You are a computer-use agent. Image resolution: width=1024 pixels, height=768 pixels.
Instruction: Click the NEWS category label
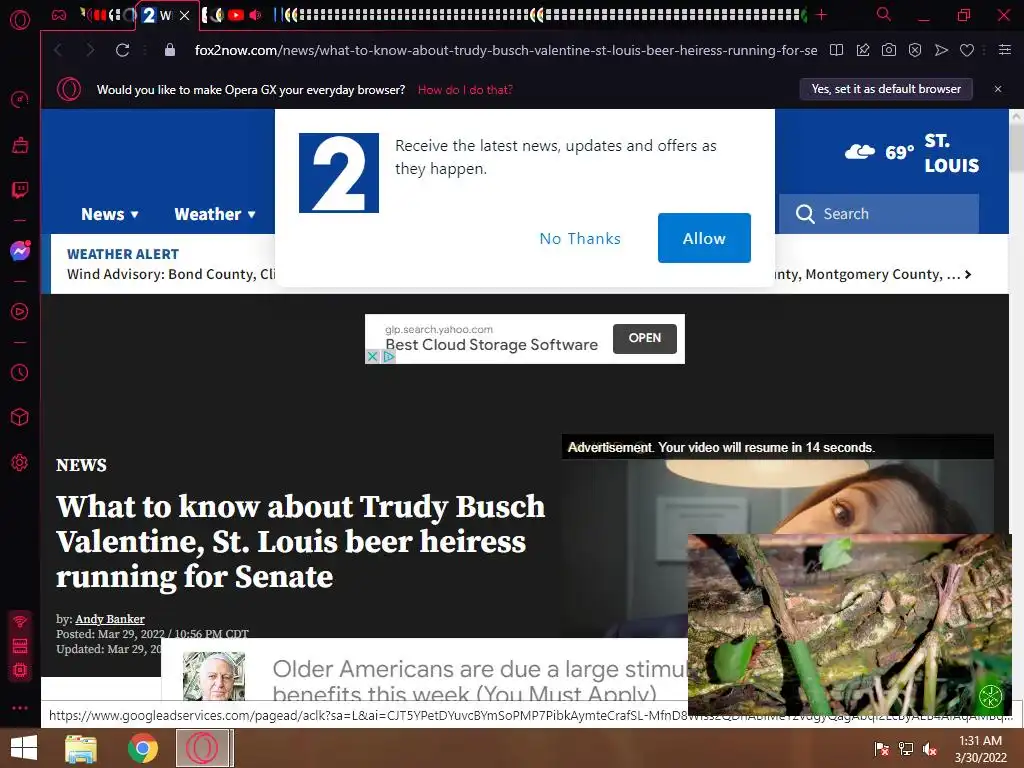pos(81,465)
